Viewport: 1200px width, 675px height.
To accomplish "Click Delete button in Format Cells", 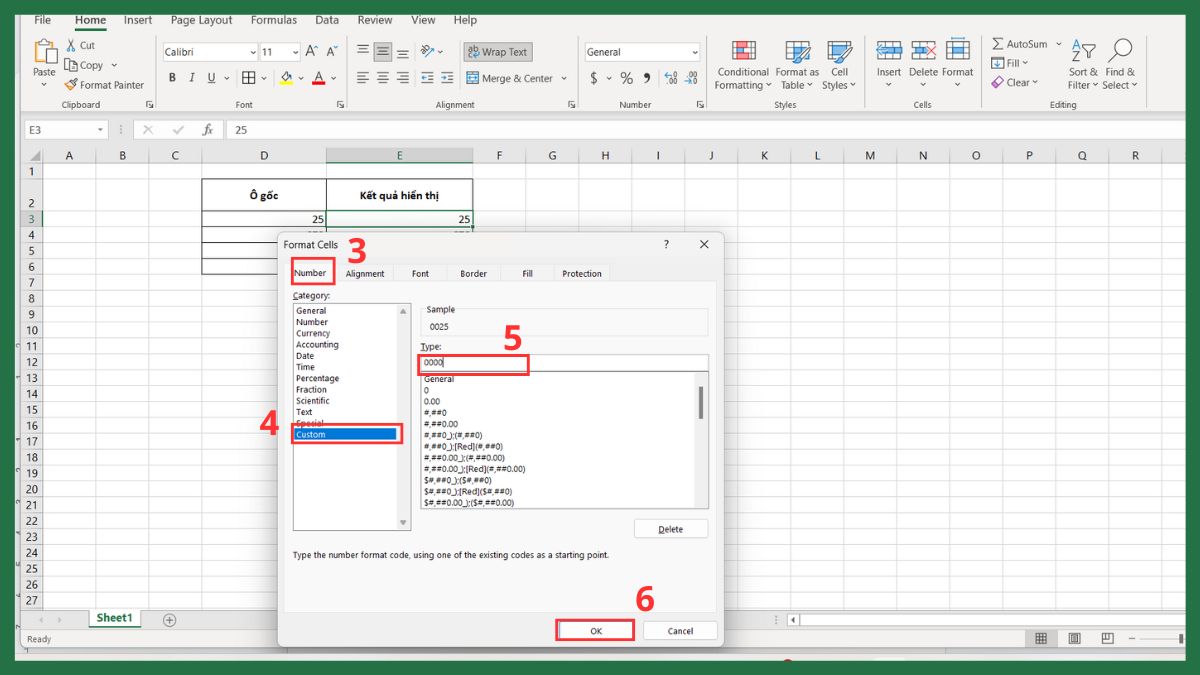I will coord(670,529).
